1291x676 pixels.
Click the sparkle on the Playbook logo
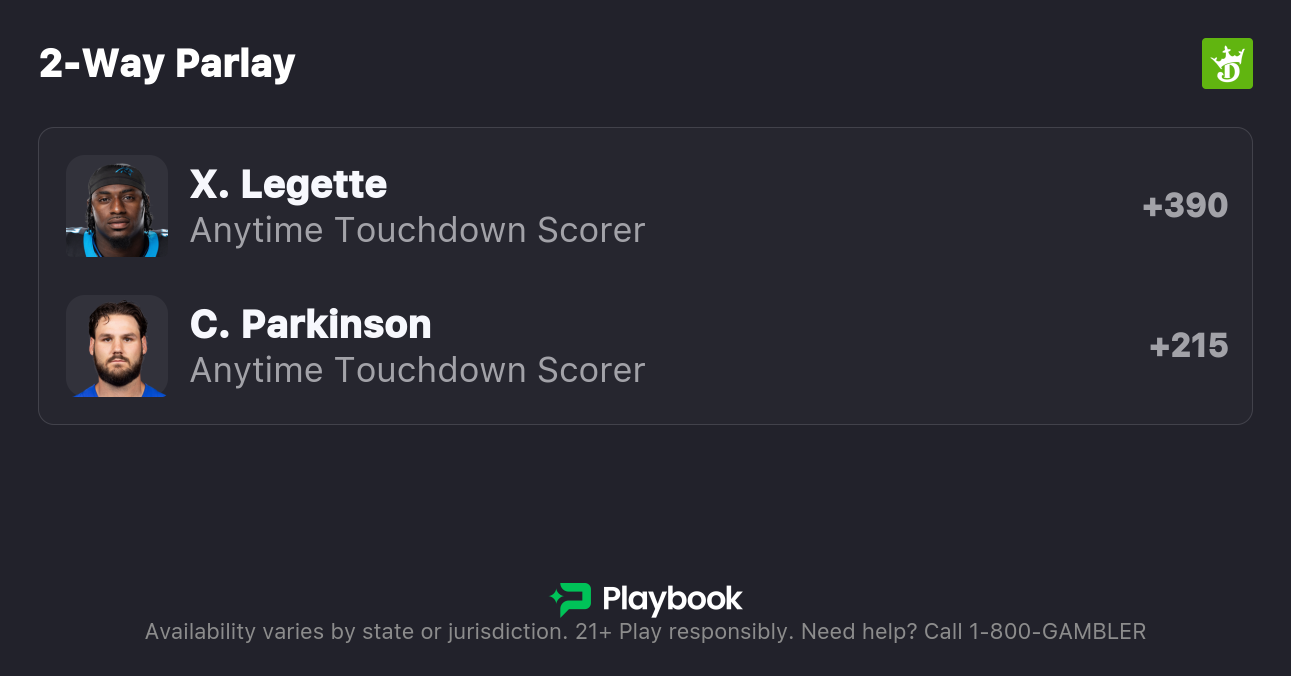[x=555, y=599]
